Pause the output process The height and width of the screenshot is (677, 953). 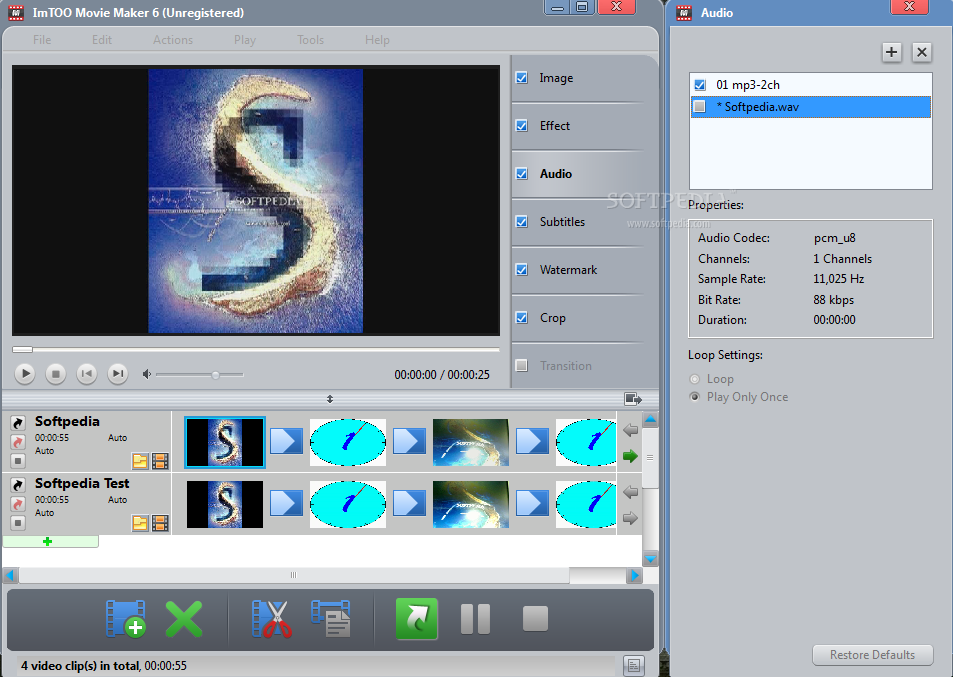(x=475, y=619)
